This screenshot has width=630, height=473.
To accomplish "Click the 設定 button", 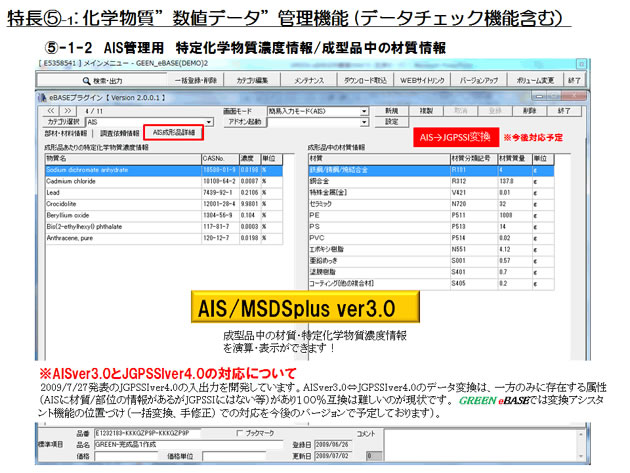I will click(391, 122).
